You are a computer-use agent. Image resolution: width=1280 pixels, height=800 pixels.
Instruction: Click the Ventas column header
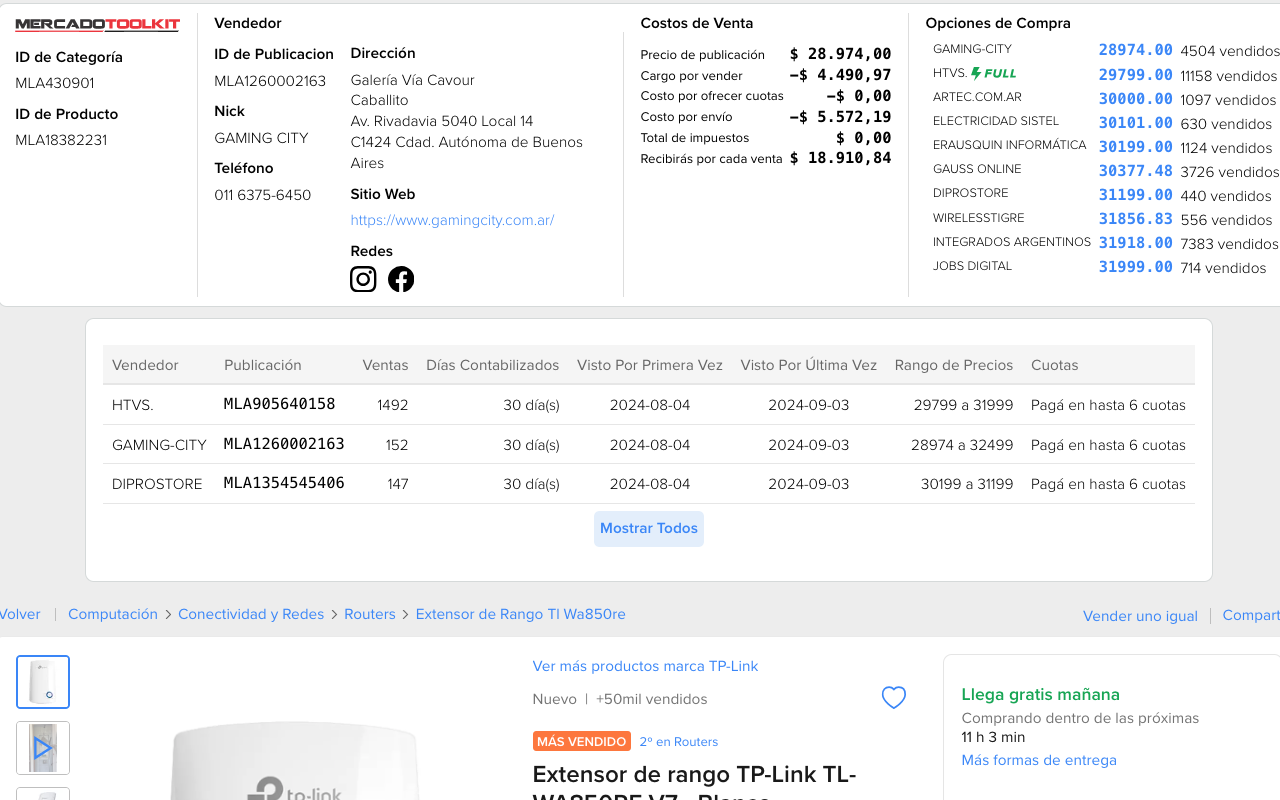tap(385, 365)
